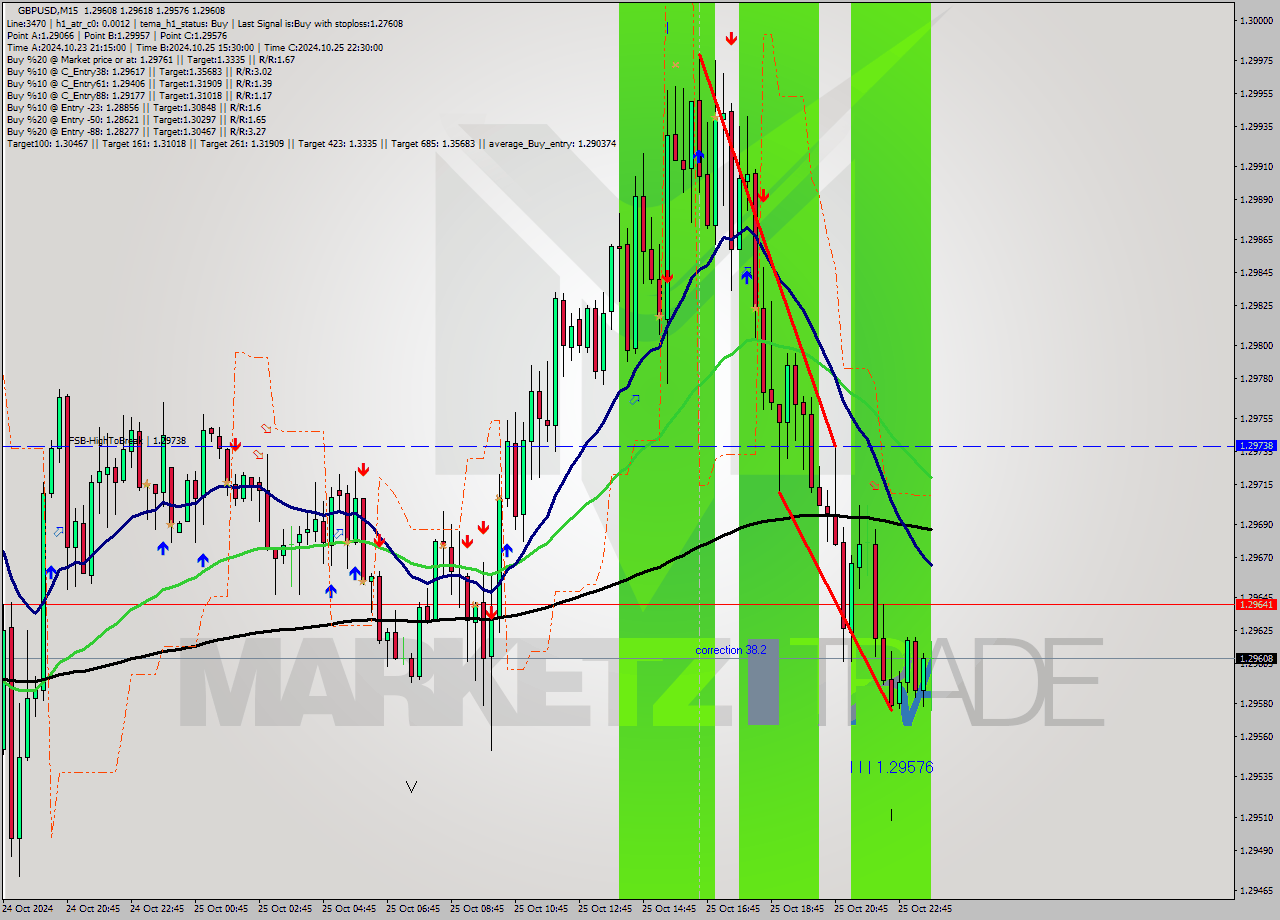Click the '25 Oct 12:45' time label

coord(605,909)
